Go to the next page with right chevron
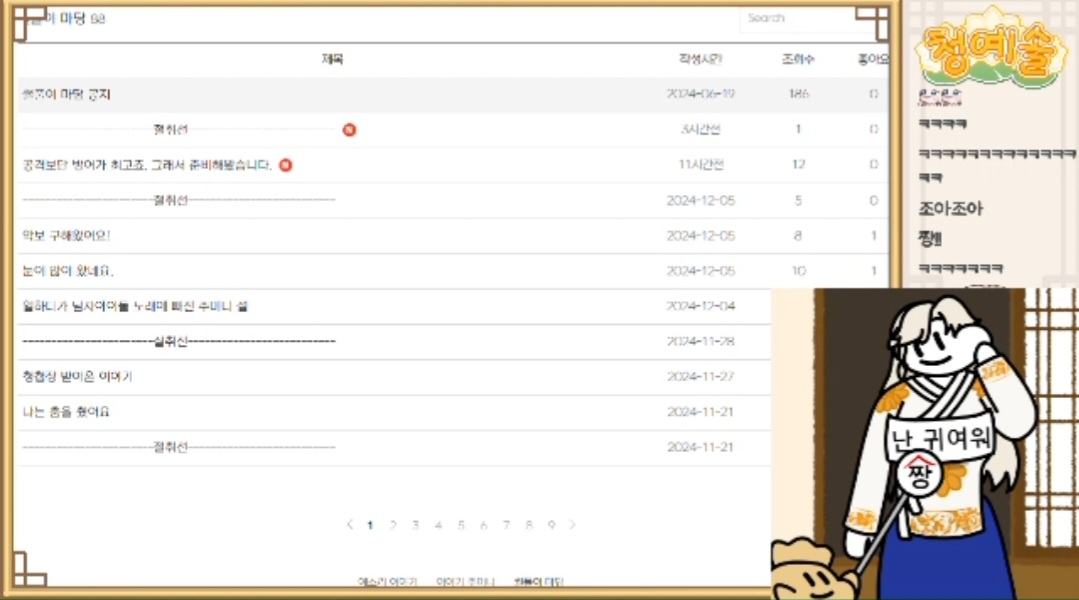This screenshot has width=1079, height=600. (573, 525)
